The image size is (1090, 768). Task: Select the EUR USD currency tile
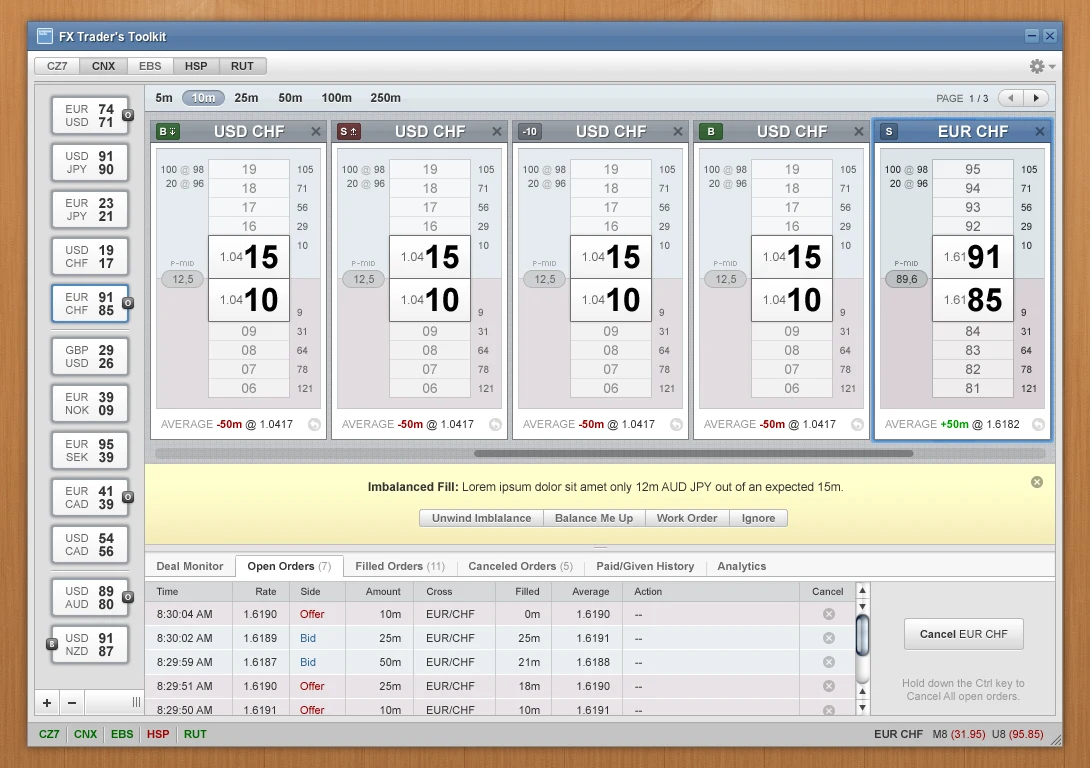pyautogui.click(x=90, y=115)
